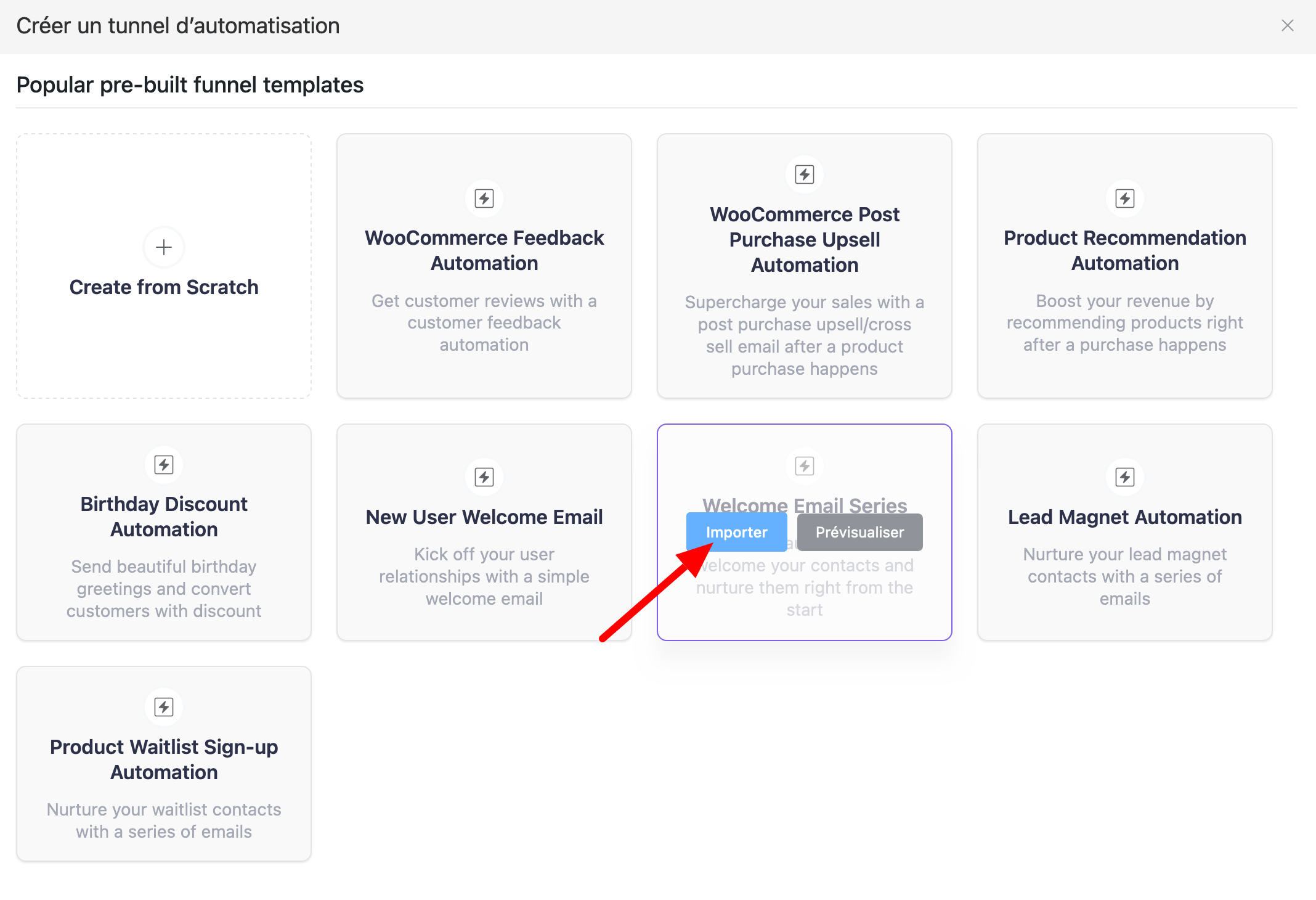Click the lightning icon on Lead Magnet Automation

(x=1124, y=477)
